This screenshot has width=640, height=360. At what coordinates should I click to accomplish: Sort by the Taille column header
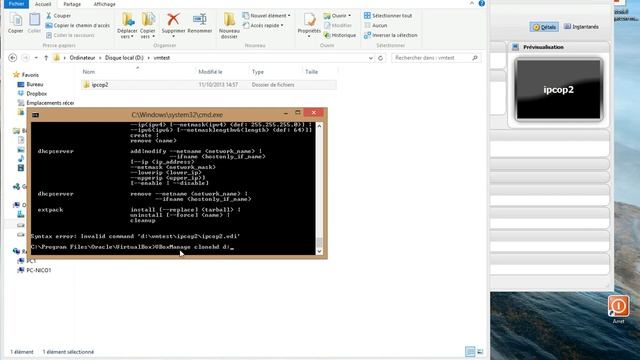coord(311,72)
